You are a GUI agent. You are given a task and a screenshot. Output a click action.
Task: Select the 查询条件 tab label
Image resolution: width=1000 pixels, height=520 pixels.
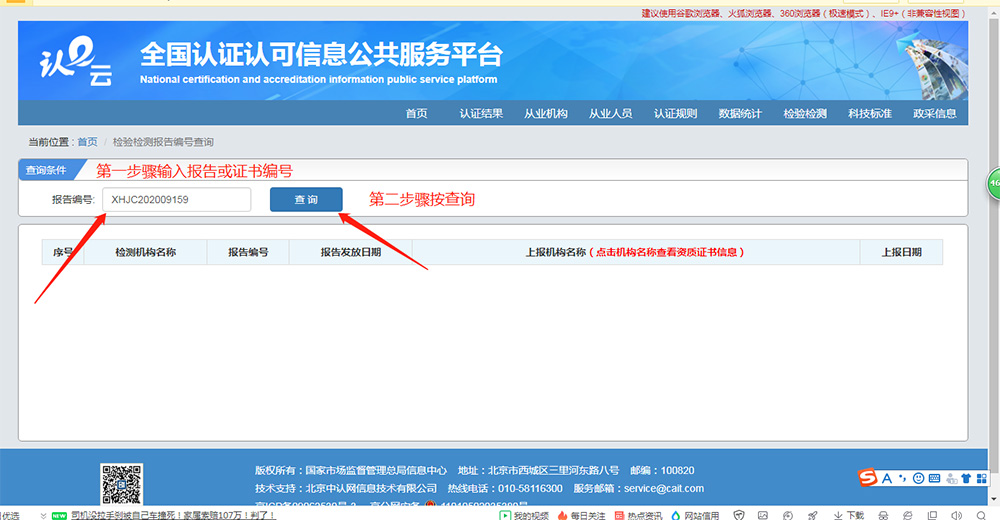click(x=46, y=170)
